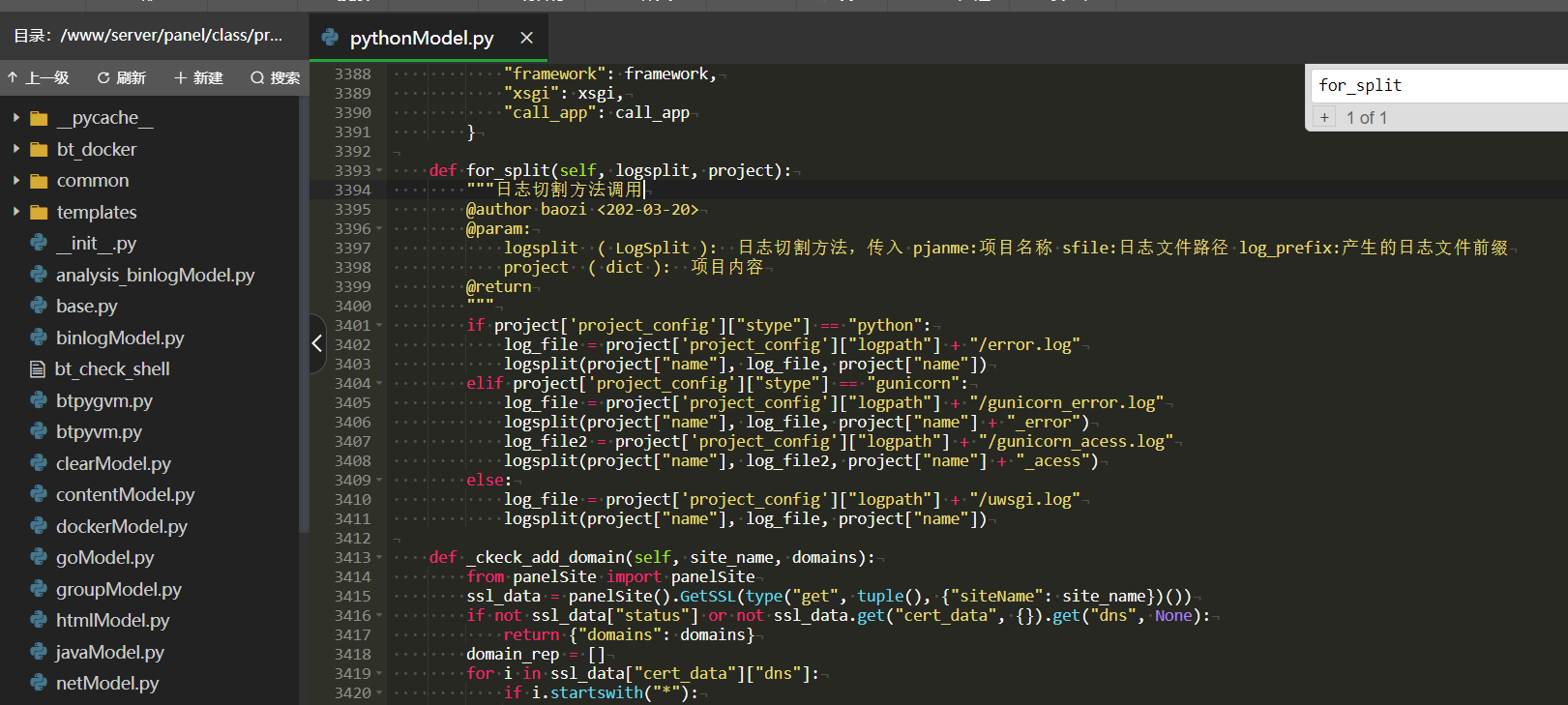Viewport: 1568px width, 705px height.
Task: Collapse the sidebar with the arrow handle
Action: (317, 343)
